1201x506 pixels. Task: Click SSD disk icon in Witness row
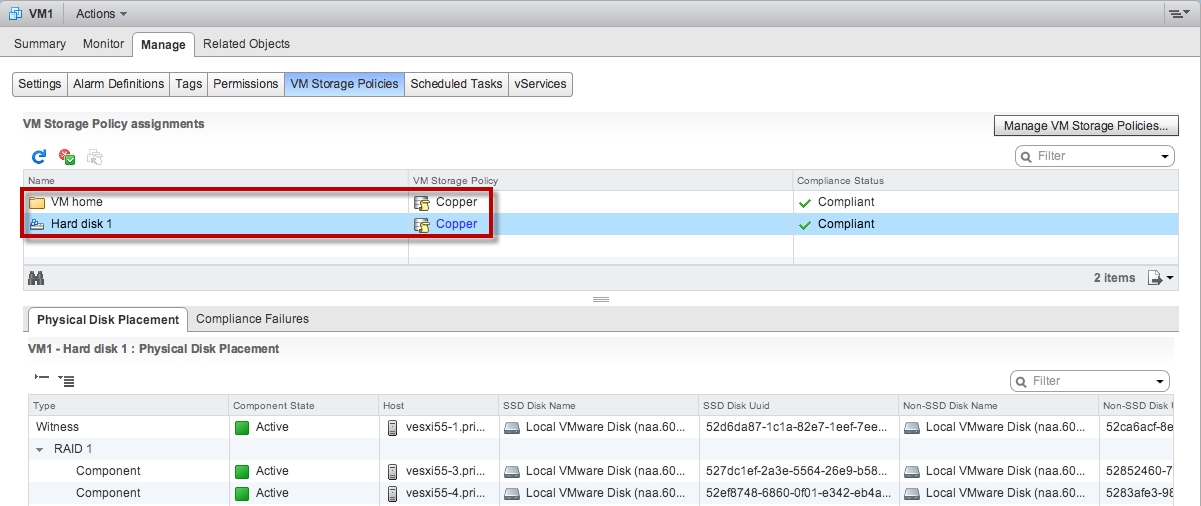coord(512,427)
